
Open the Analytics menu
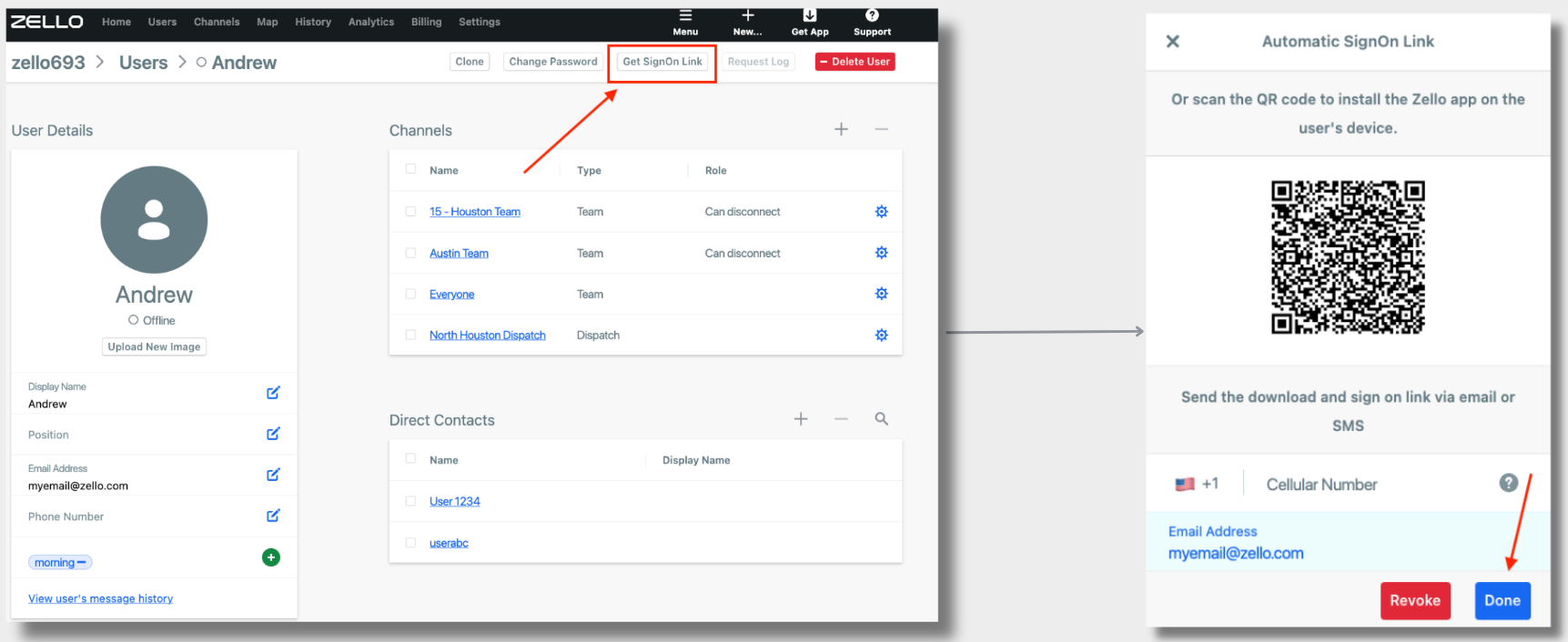coord(371,22)
